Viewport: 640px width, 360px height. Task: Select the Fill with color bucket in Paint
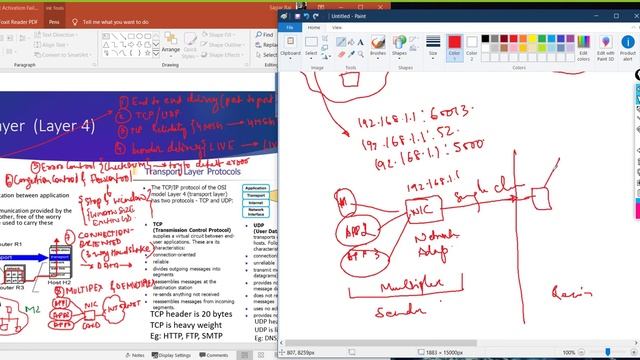point(351,42)
